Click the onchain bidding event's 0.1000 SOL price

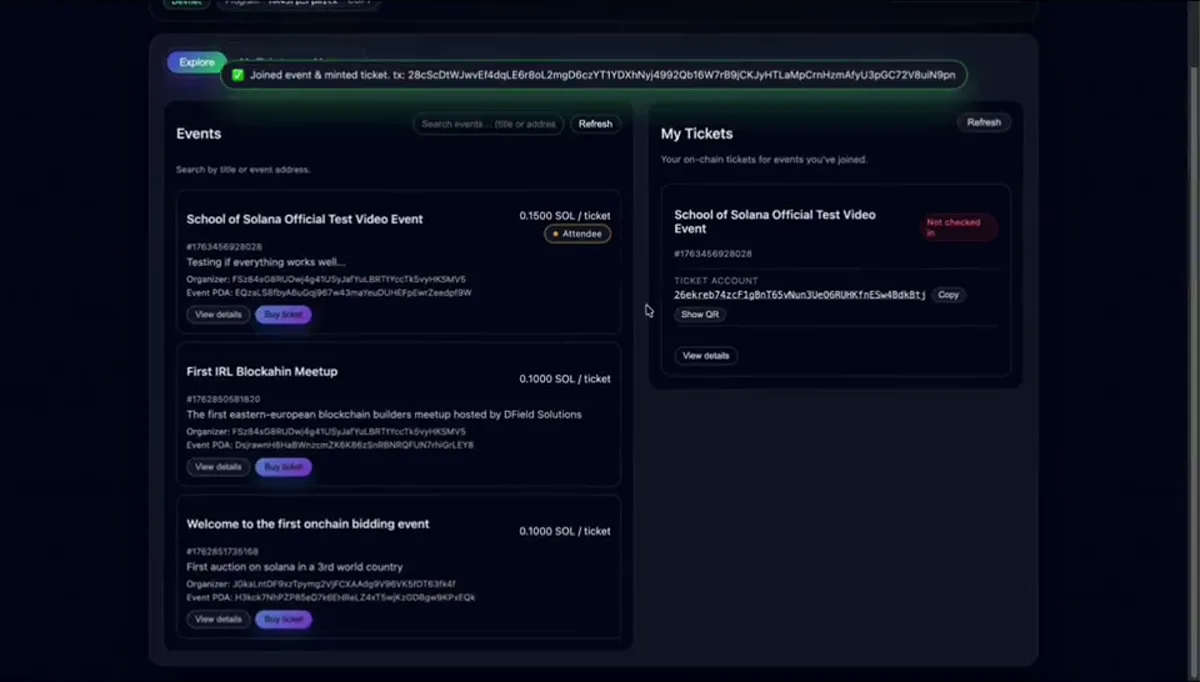click(x=564, y=531)
